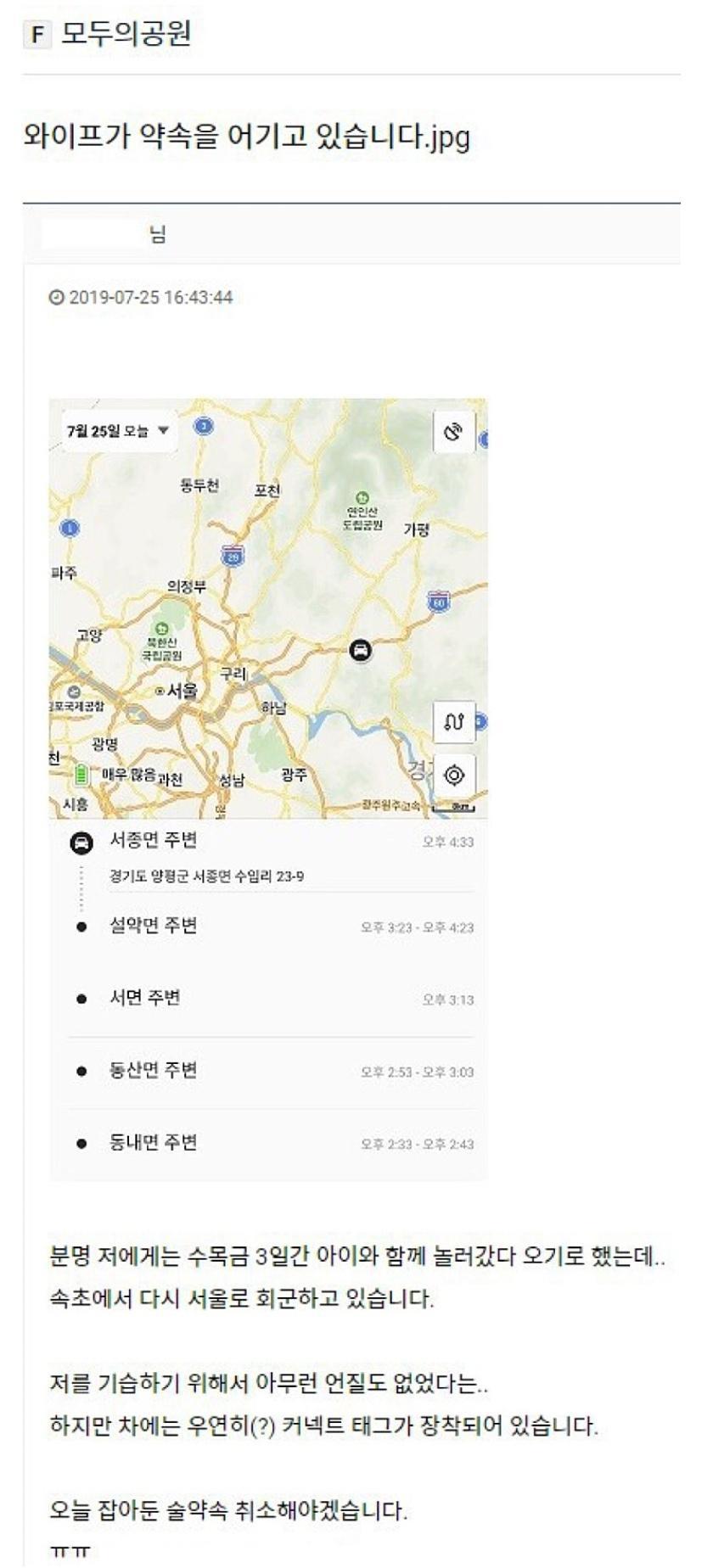
Task: Select the 서면 주변 history entry
Action: click(145, 998)
